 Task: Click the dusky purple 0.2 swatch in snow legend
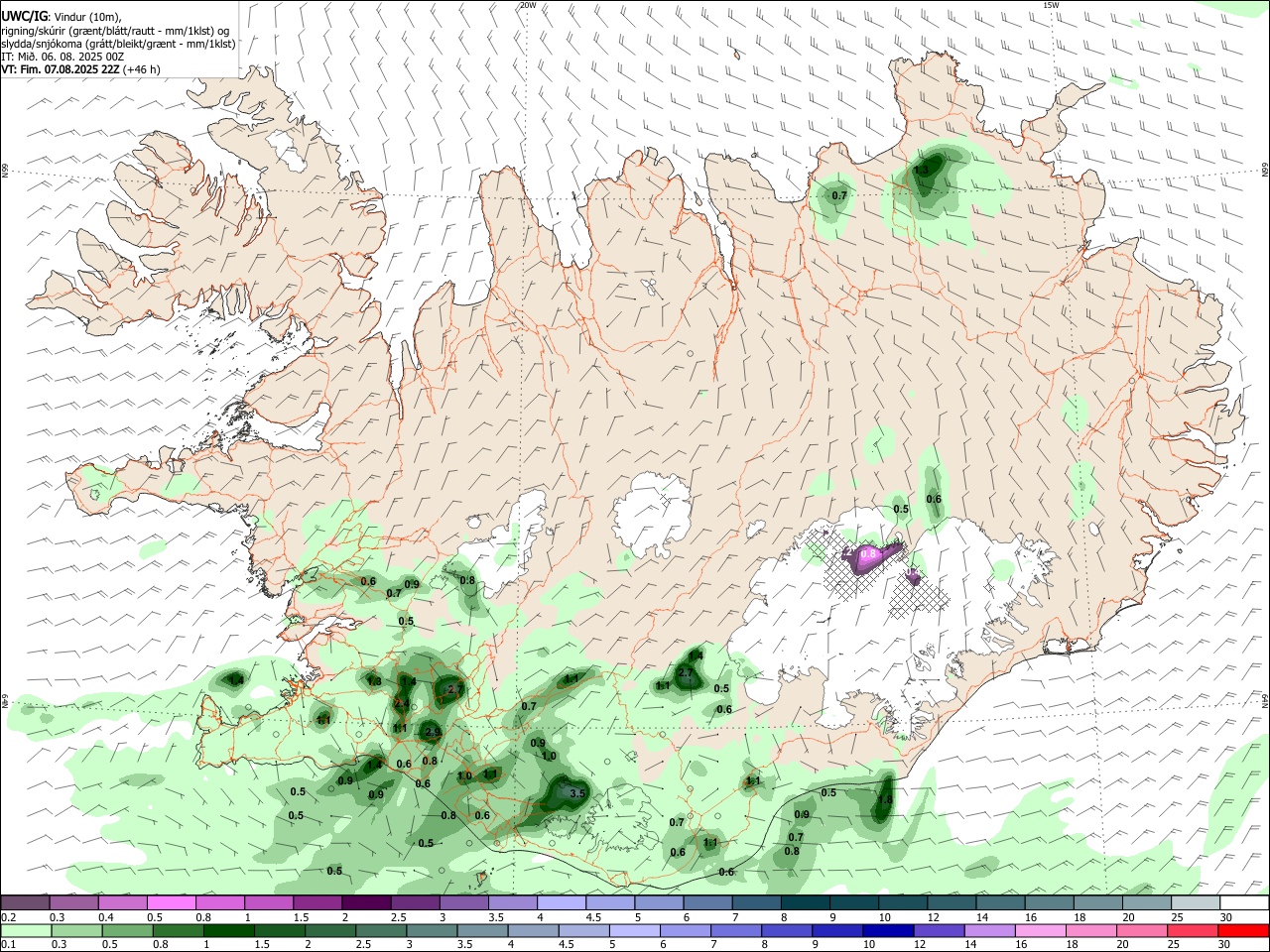[x=25, y=902]
